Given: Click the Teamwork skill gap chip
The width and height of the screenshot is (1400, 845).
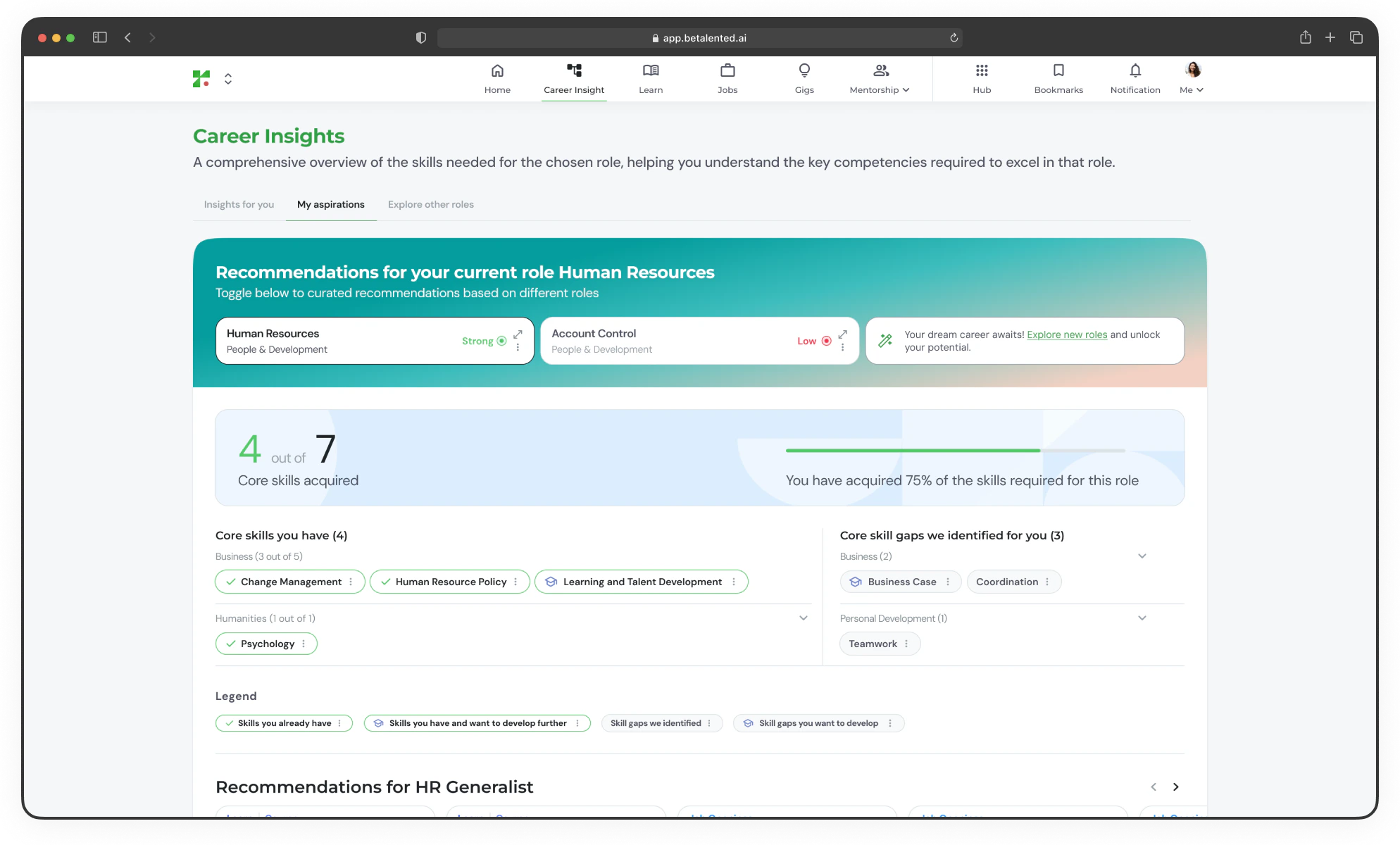Looking at the screenshot, I should (880, 644).
